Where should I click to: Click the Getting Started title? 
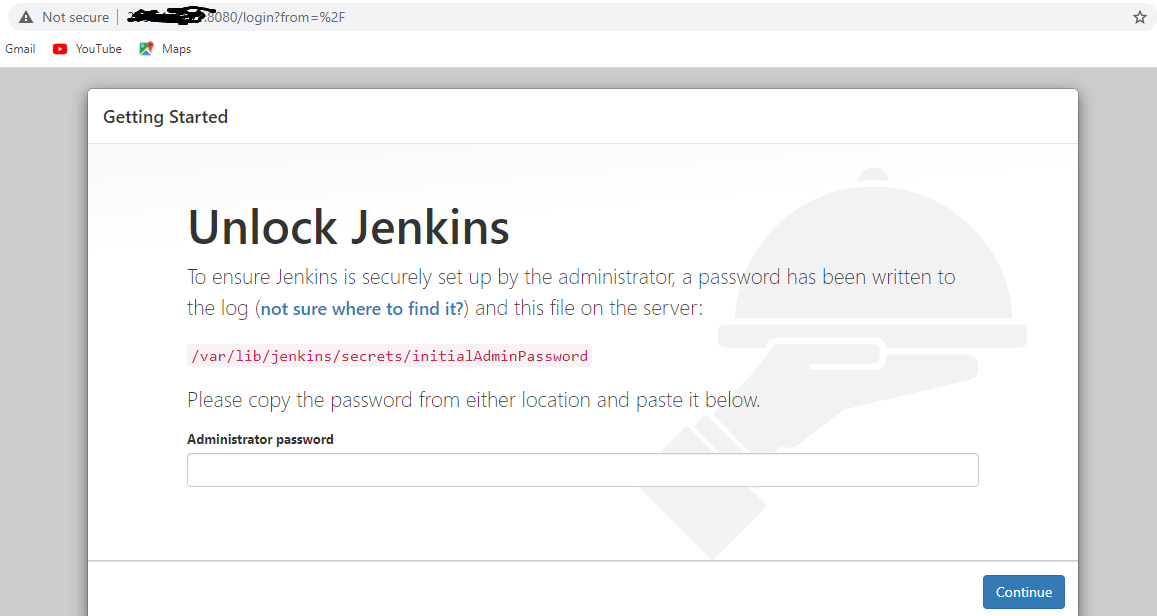[165, 117]
